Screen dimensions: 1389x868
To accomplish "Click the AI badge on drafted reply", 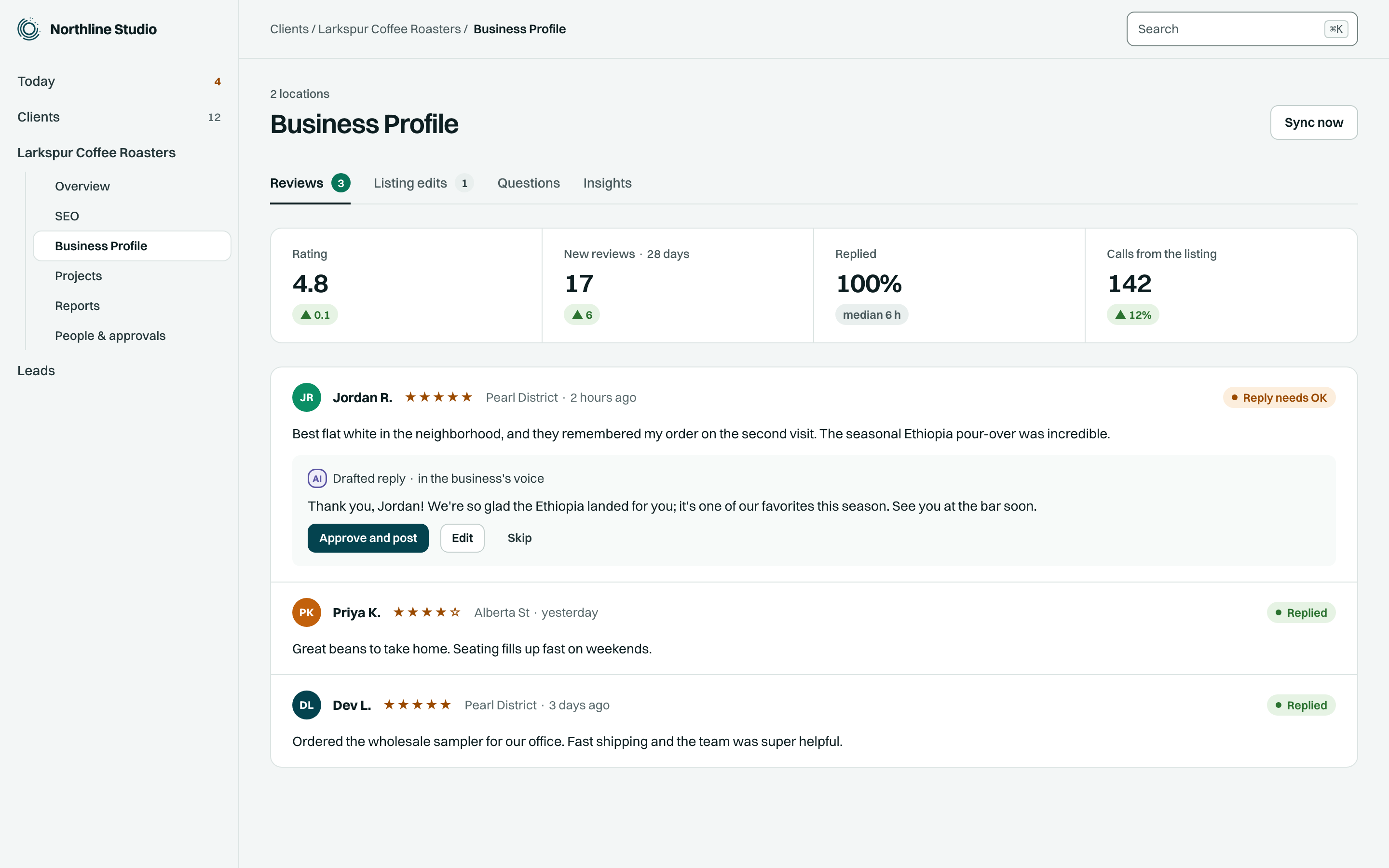I will click(x=317, y=478).
